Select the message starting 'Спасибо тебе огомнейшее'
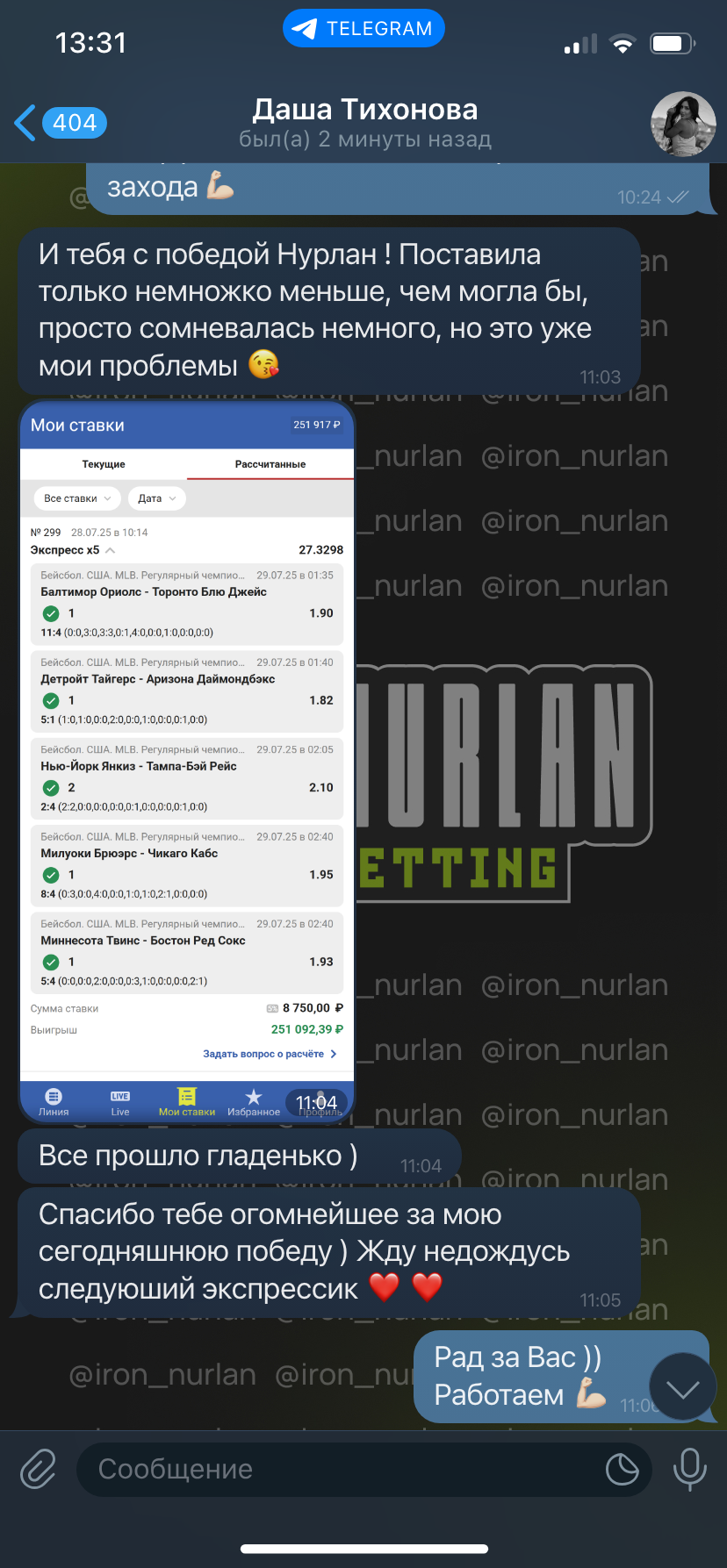This screenshot has width=727, height=1568. tap(329, 1252)
